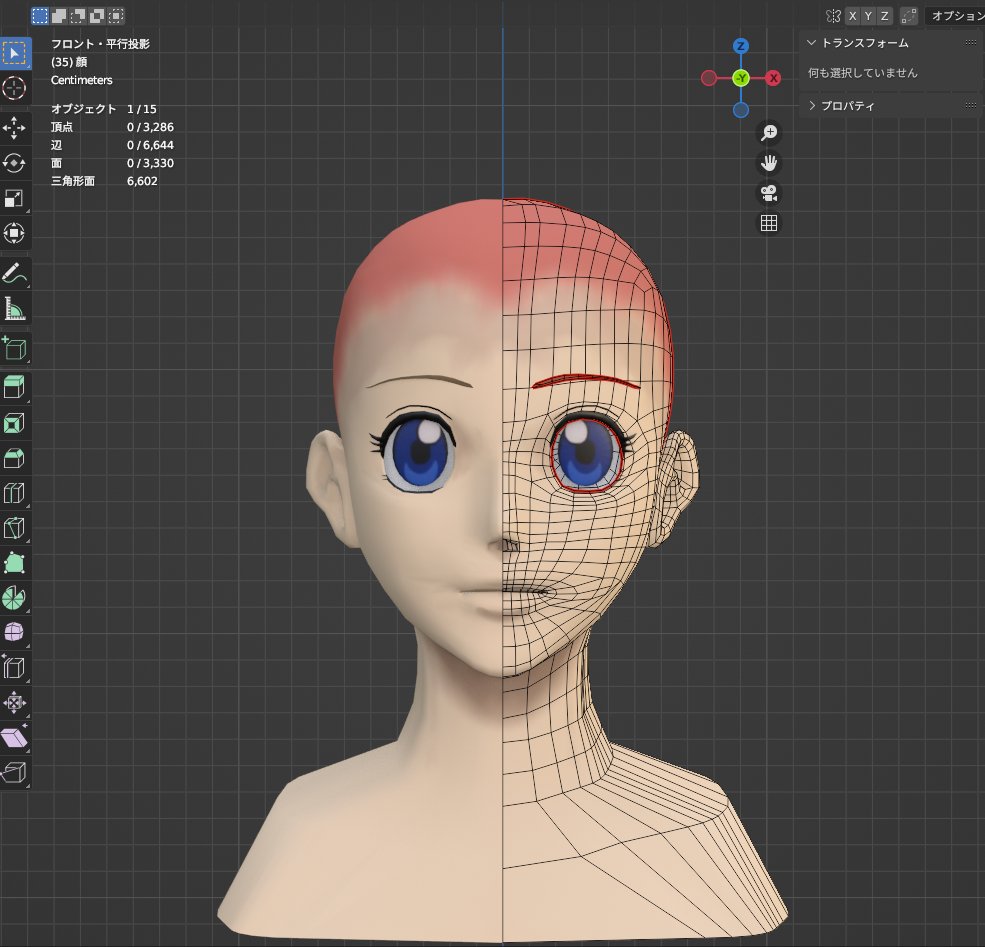Expand the プロパティ panel
The width and height of the screenshot is (985, 947).
[812, 106]
